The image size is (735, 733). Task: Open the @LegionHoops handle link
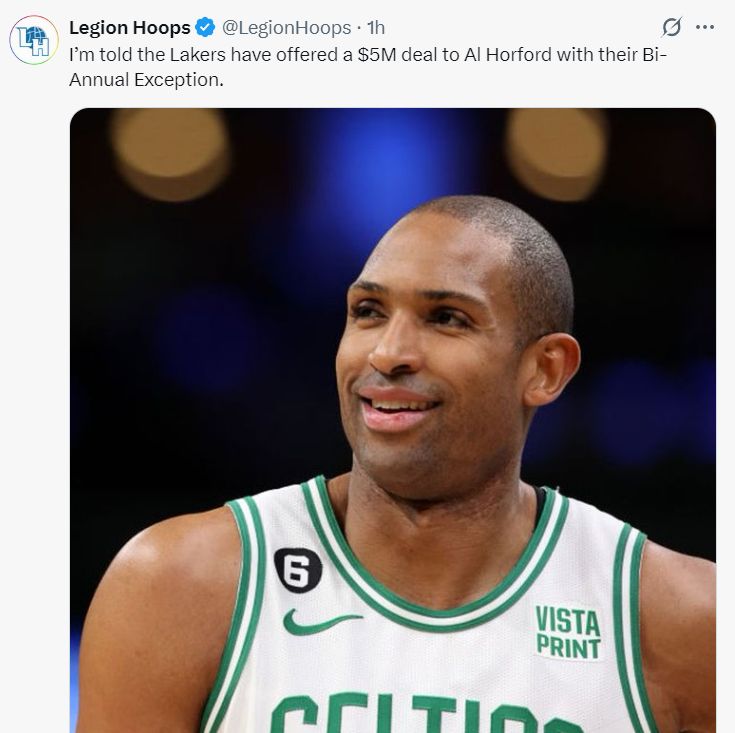tap(286, 28)
